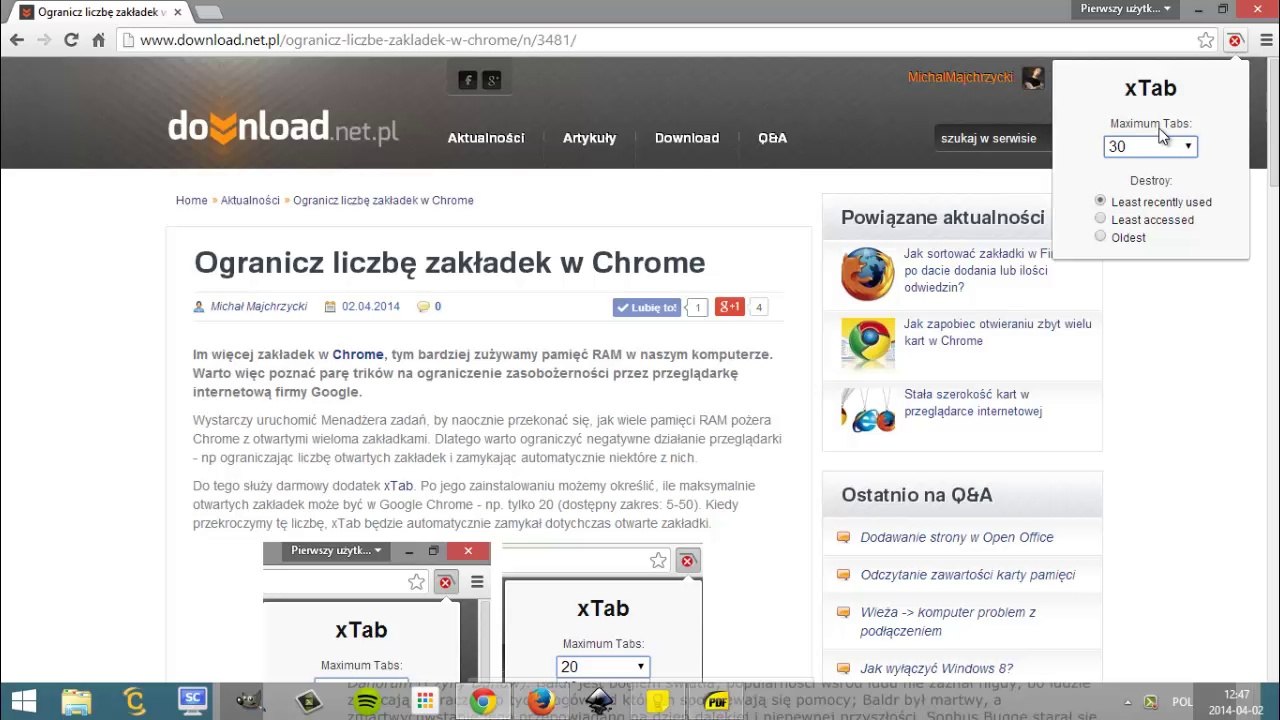
Task: Click the Facebook icon in site header
Action: coord(467,80)
